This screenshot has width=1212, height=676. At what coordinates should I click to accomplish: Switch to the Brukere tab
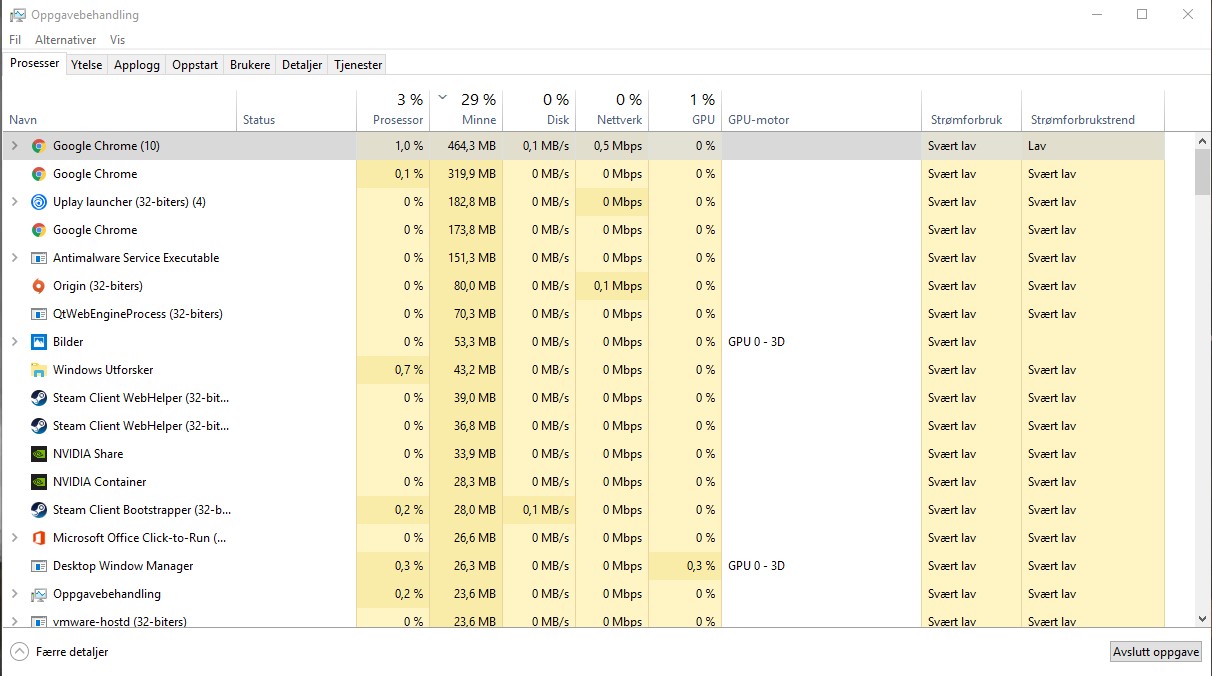[250, 65]
